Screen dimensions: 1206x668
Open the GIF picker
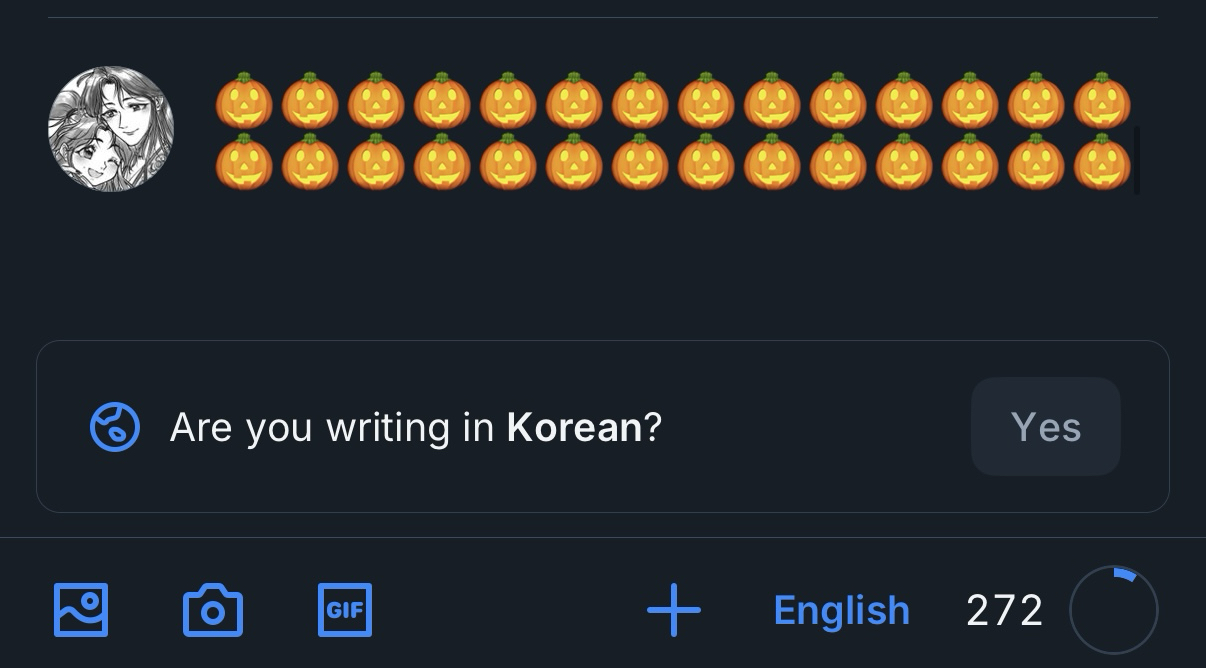pyautogui.click(x=345, y=610)
